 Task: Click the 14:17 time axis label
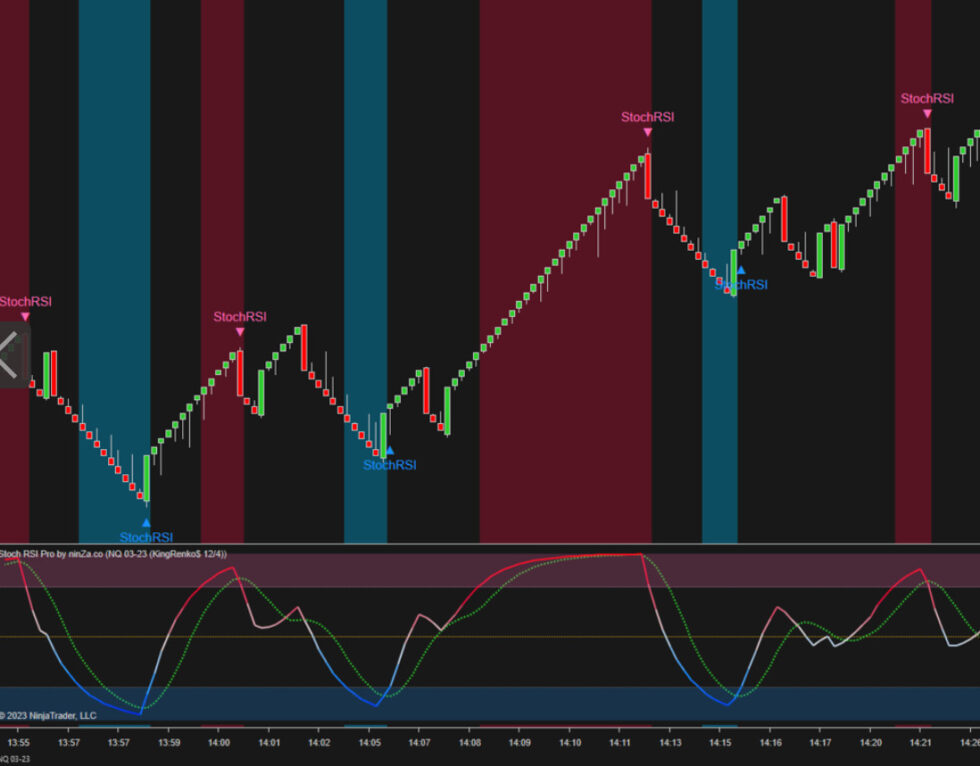[x=820, y=743]
